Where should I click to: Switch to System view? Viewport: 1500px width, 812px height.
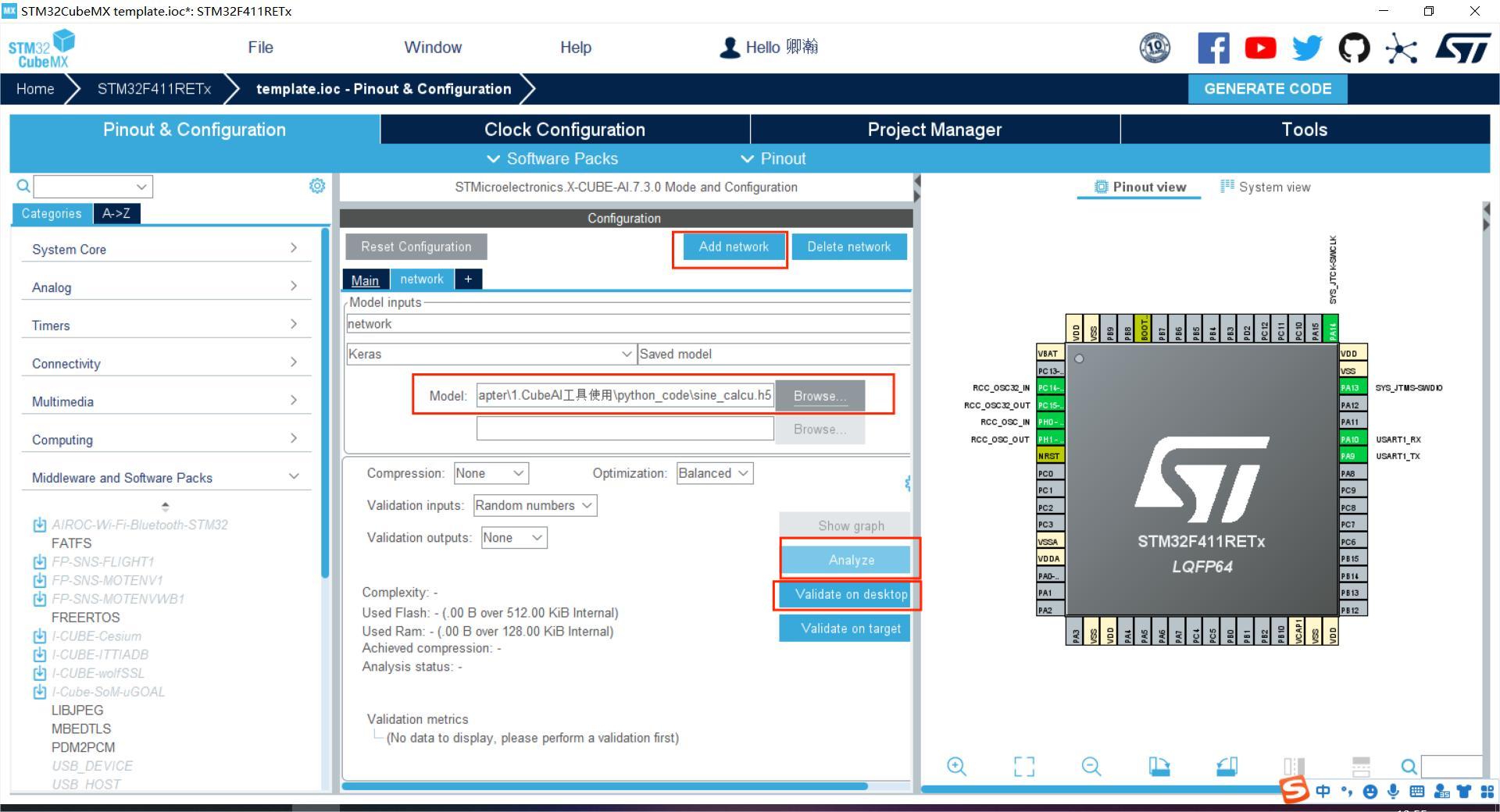[x=1266, y=187]
